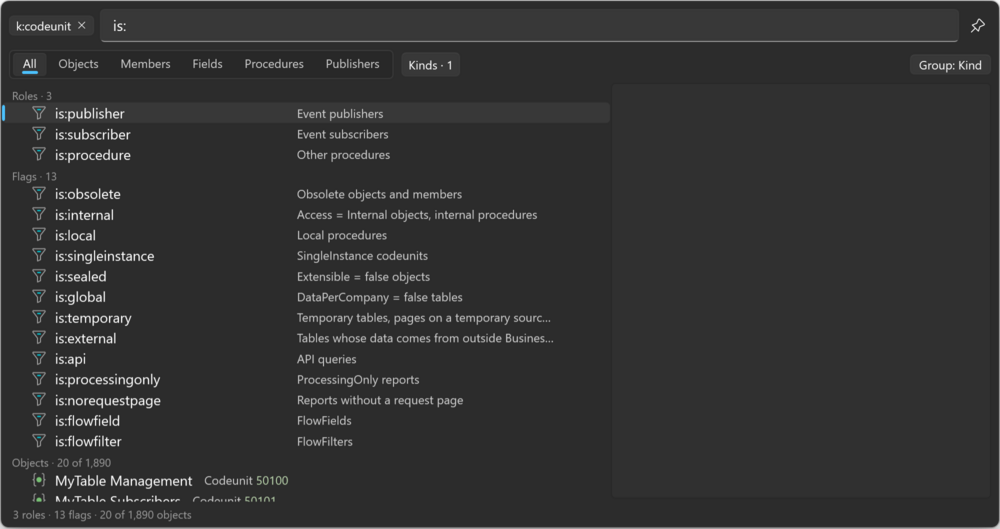Click the filter icon next to is:internal

point(39,214)
